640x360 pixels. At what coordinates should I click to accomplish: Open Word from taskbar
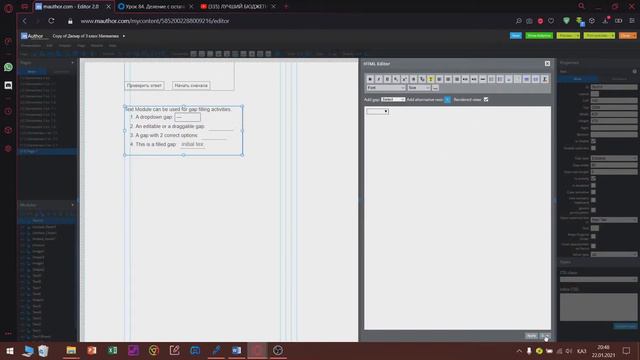click(x=236, y=351)
